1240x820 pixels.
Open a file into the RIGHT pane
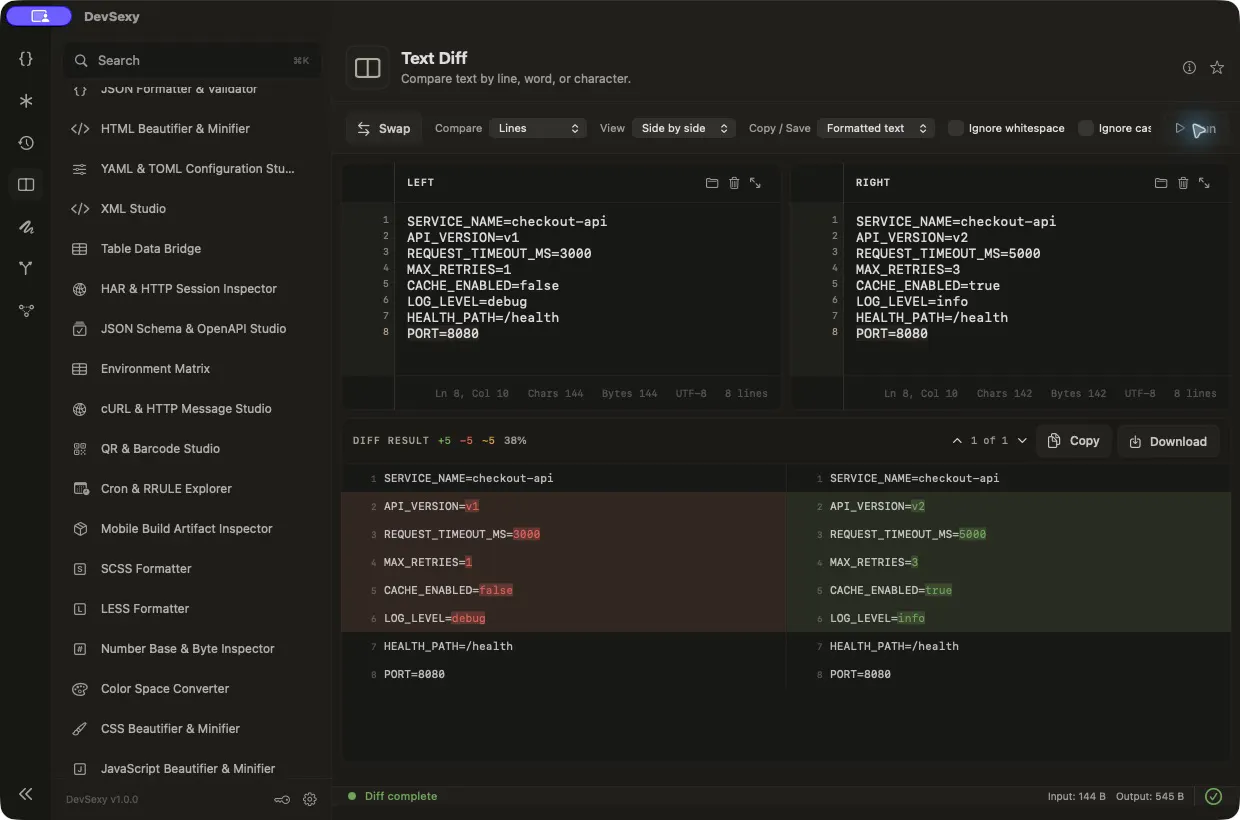coord(1161,183)
